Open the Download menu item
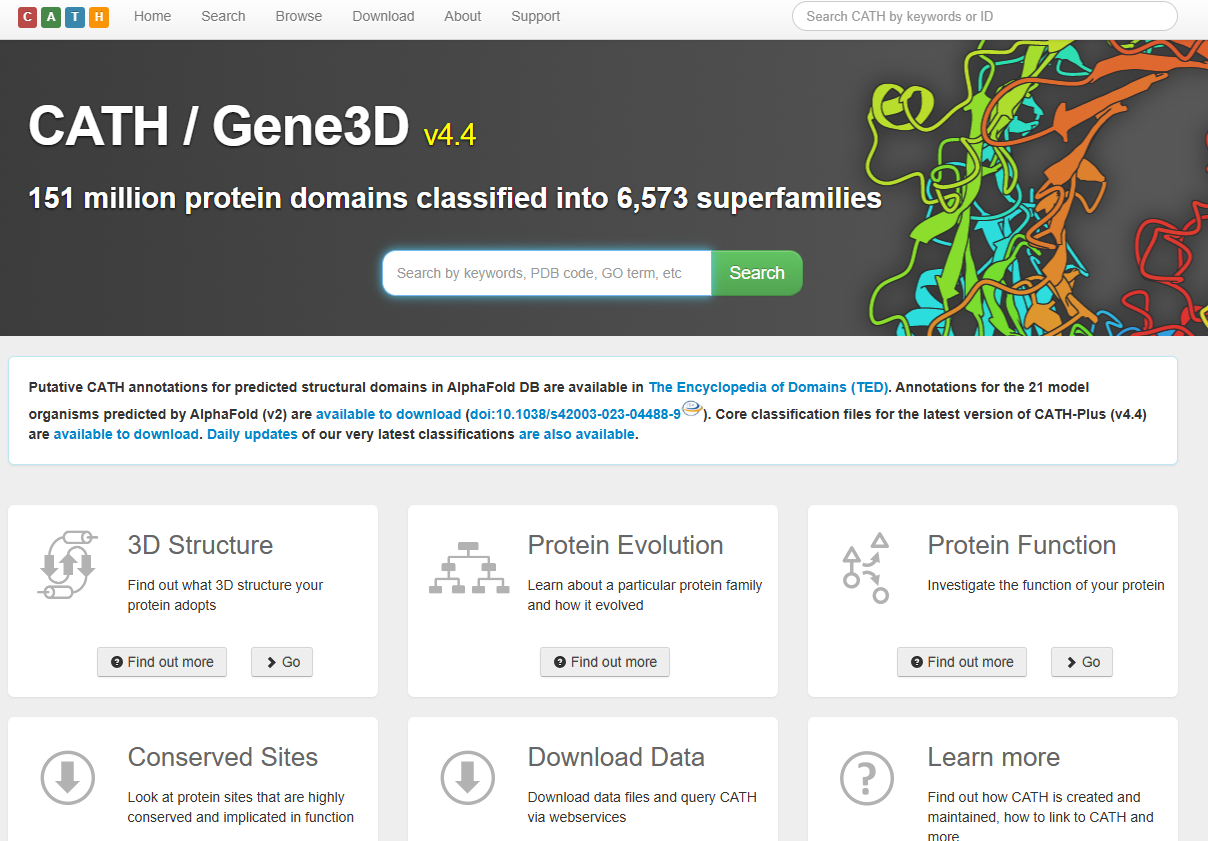This screenshot has width=1208, height=841. pyautogui.click(x=383, y=16)
